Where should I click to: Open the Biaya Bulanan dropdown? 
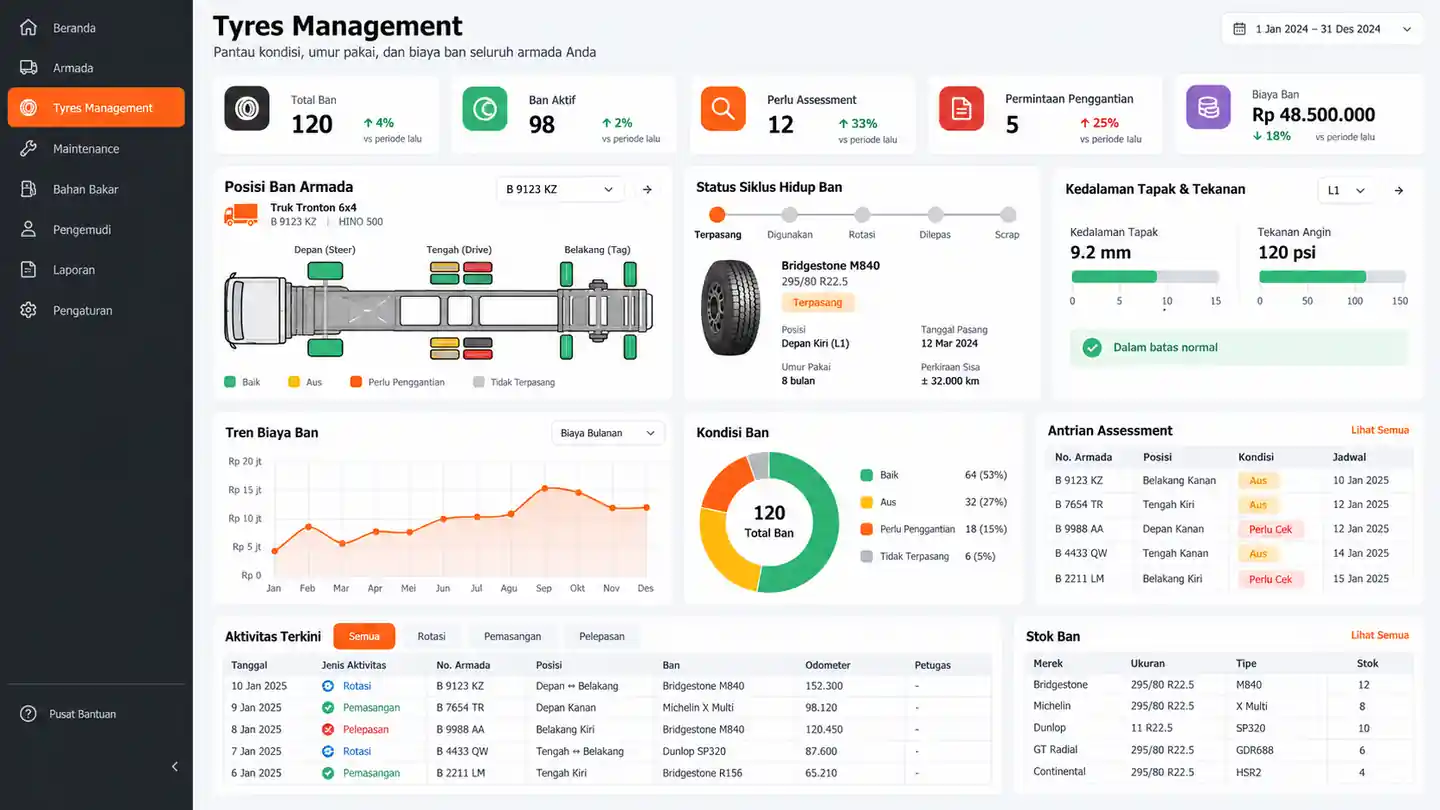[x=608, y=433]
